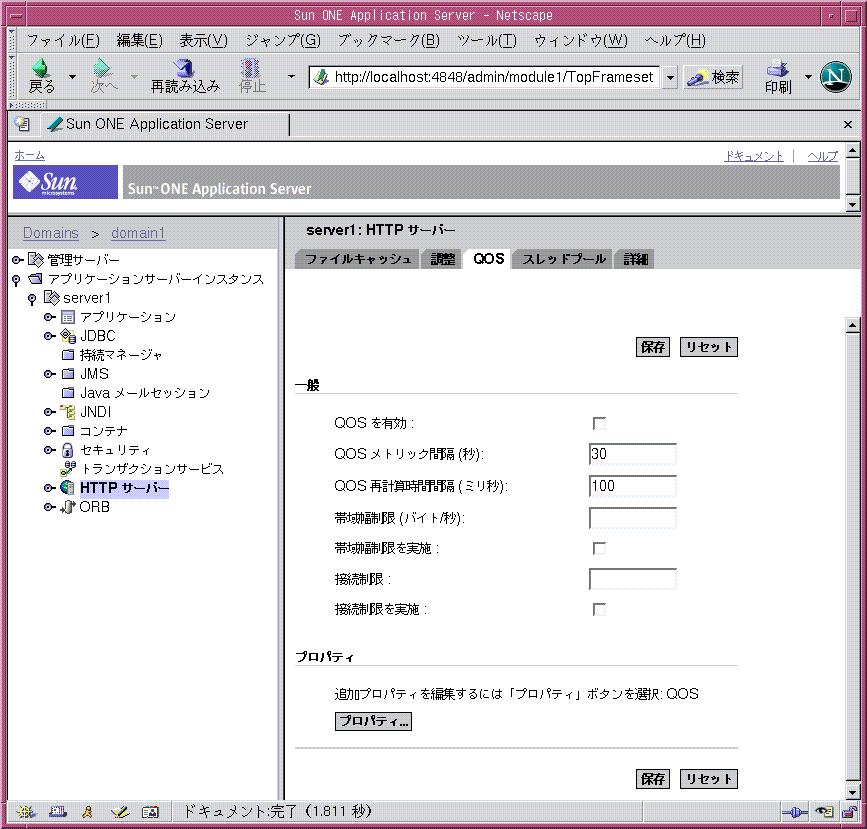Open the Back button history dropdown
This screenshot has height=829, width=867.
coord(72,77)
